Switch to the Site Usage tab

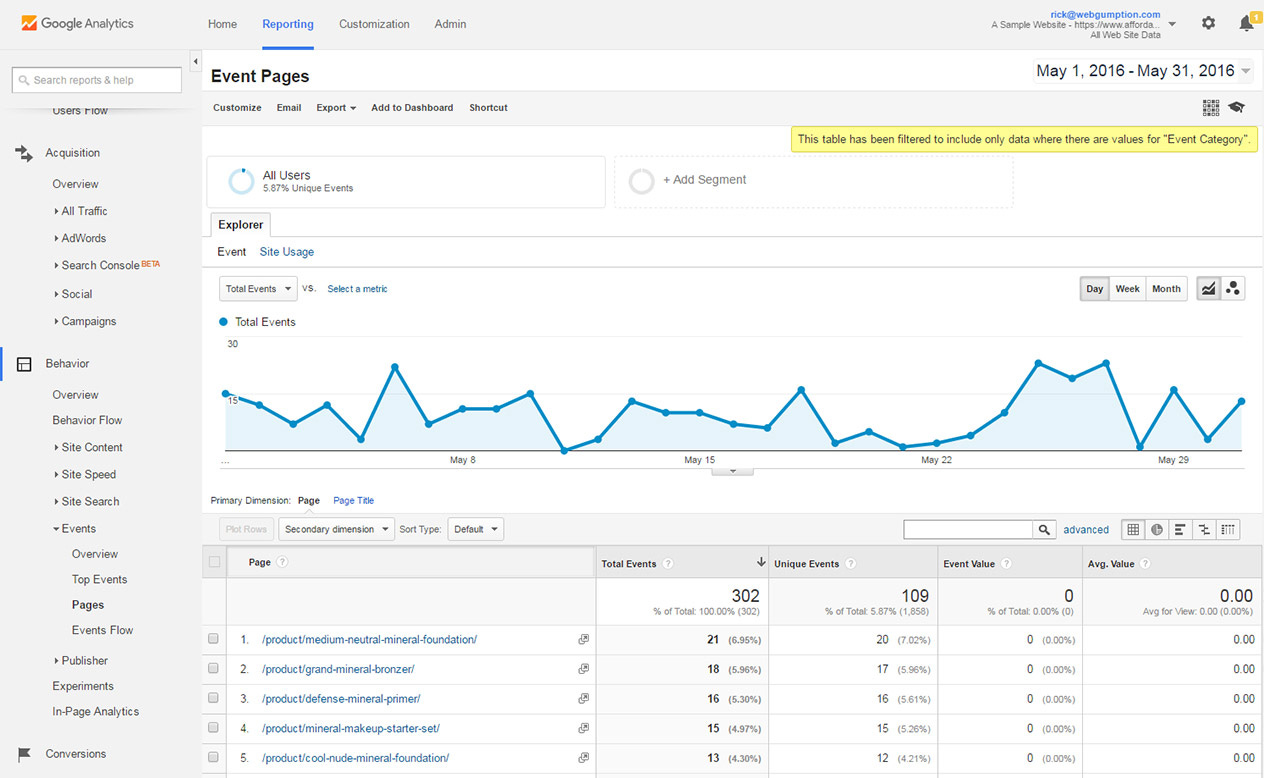point(287,252)
